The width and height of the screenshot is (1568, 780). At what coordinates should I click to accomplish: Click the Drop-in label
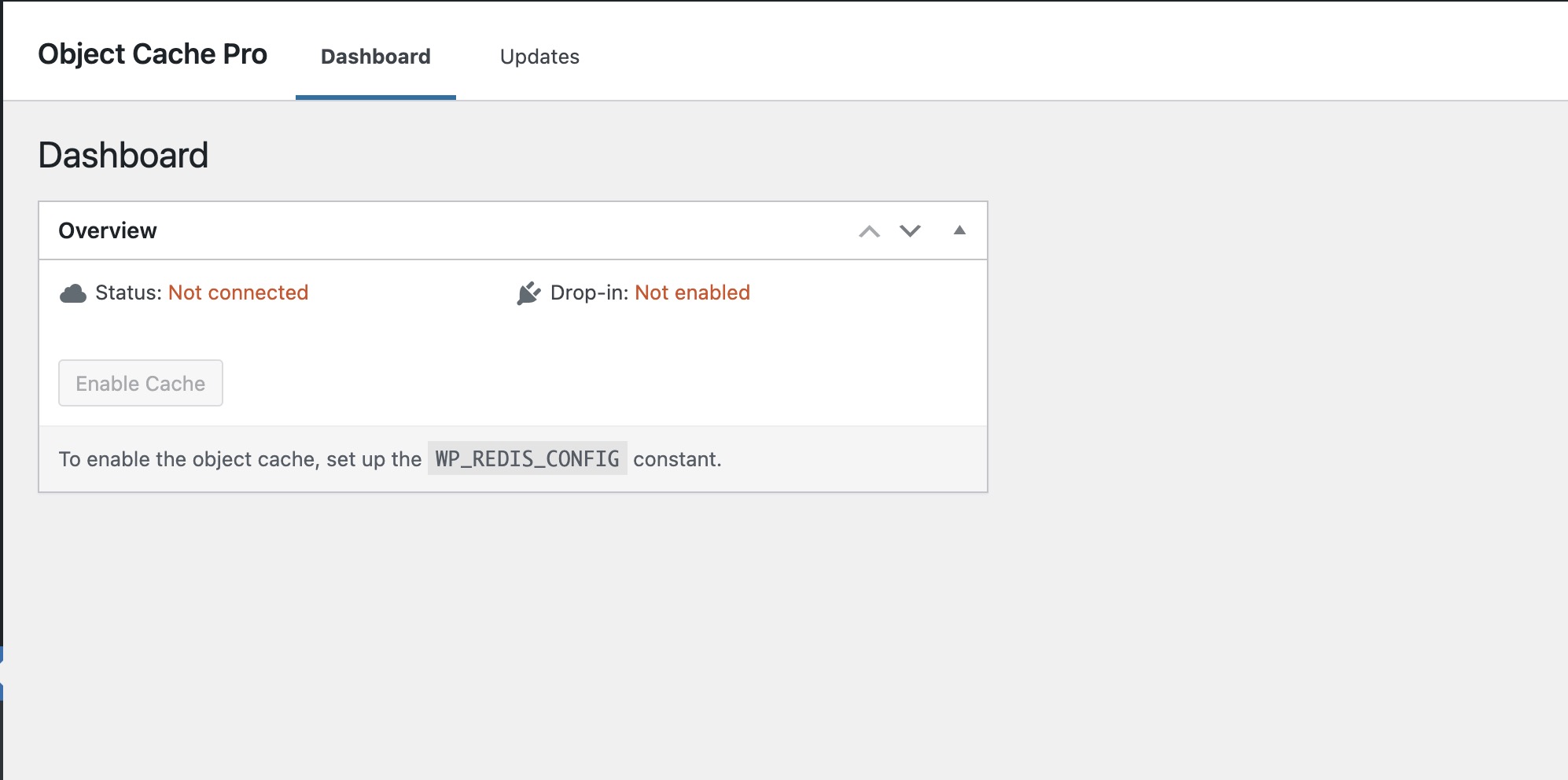[590, 292]
